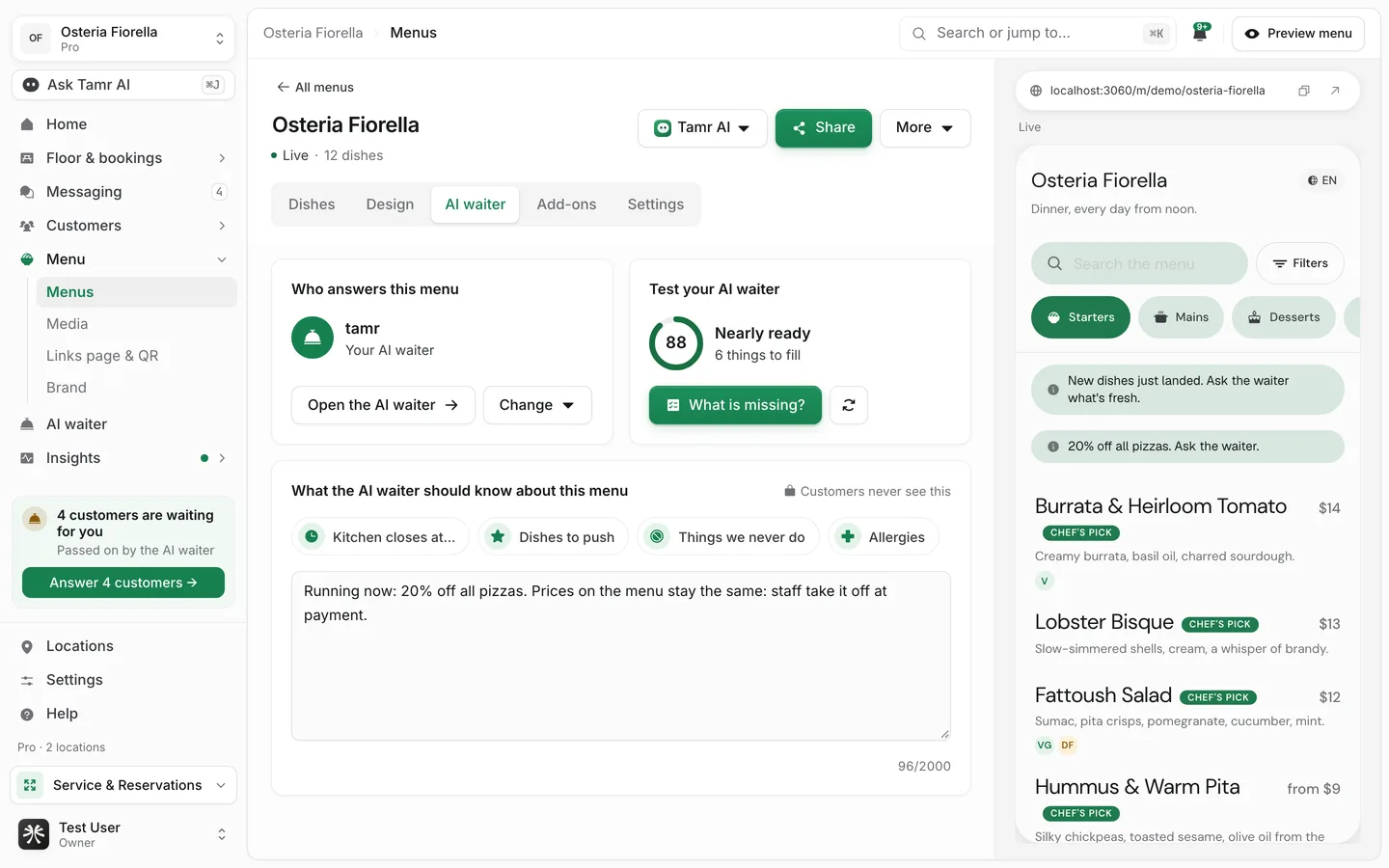Open Locations pin icon in sidebar
Viewport: 1389px width, 868px height.
click(x=27, y=646)
